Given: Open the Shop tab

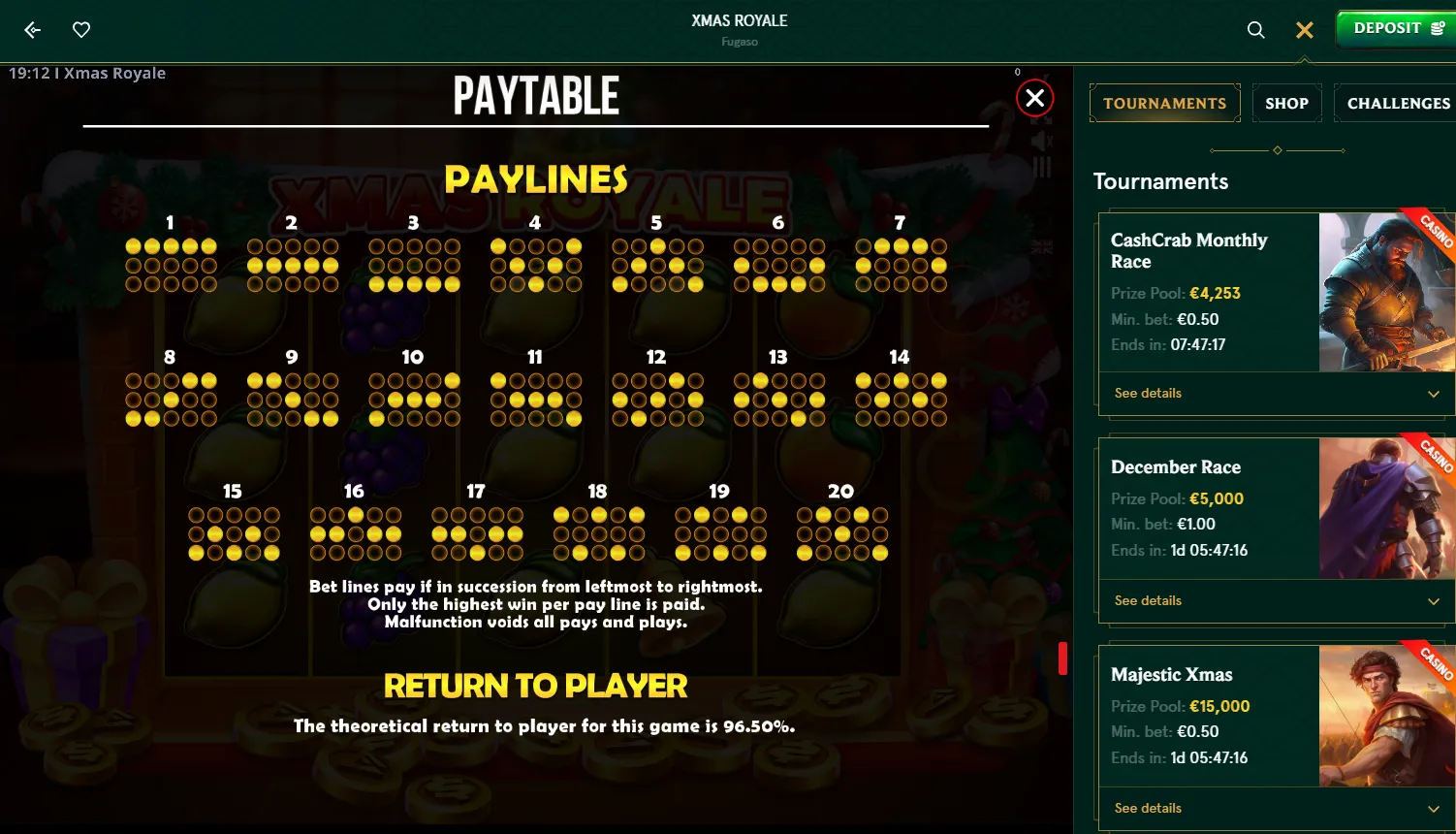Looking at the screenshot, I should click(1286, 103).
